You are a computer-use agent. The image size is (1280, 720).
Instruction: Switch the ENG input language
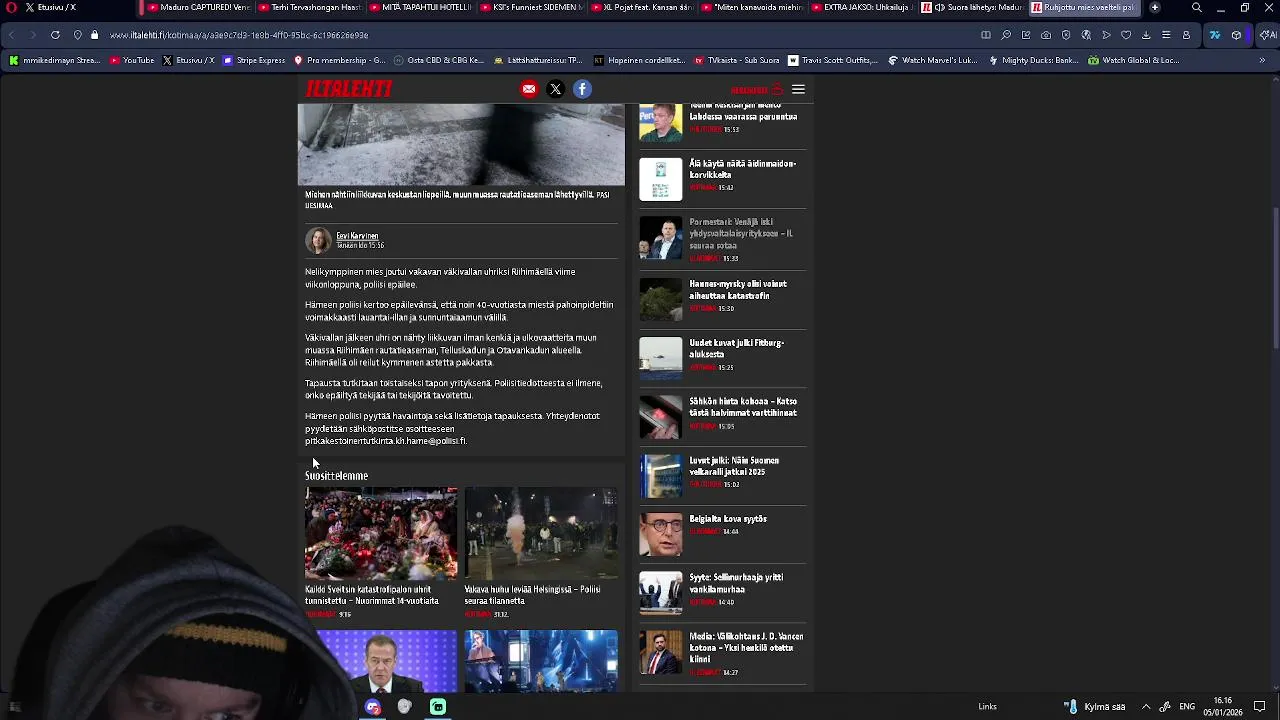[1187, 707]
